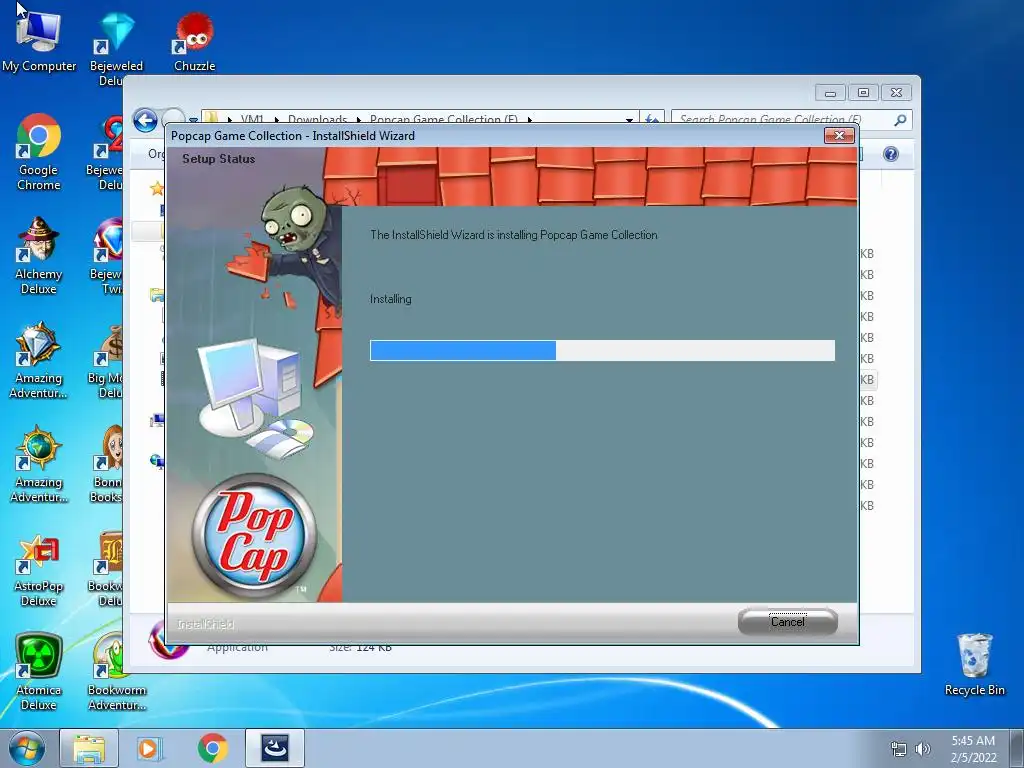Image resolution: width=1024 pixels, height=768 pixels.
Task: Open the Recycle Bin
Action: pos(974,665)
